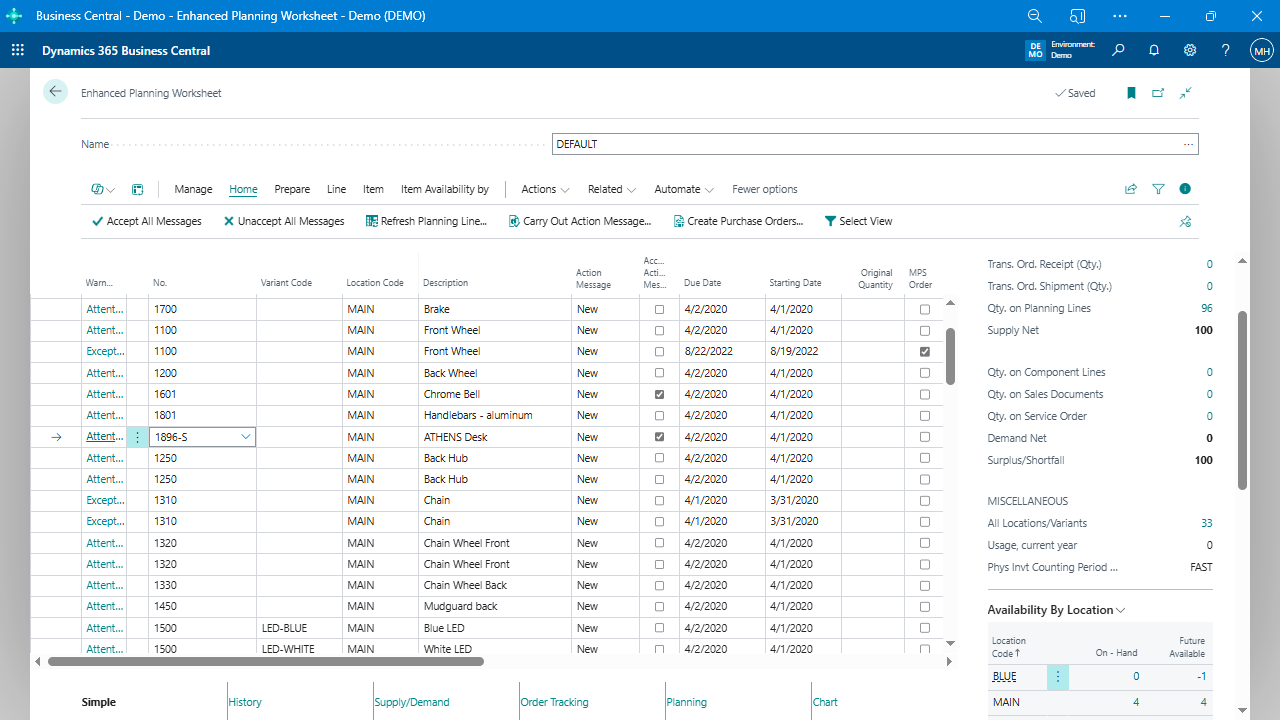Screen dimensions: 1280x720
Task: Expand the Related menu
Action: [x=610, y=189]
